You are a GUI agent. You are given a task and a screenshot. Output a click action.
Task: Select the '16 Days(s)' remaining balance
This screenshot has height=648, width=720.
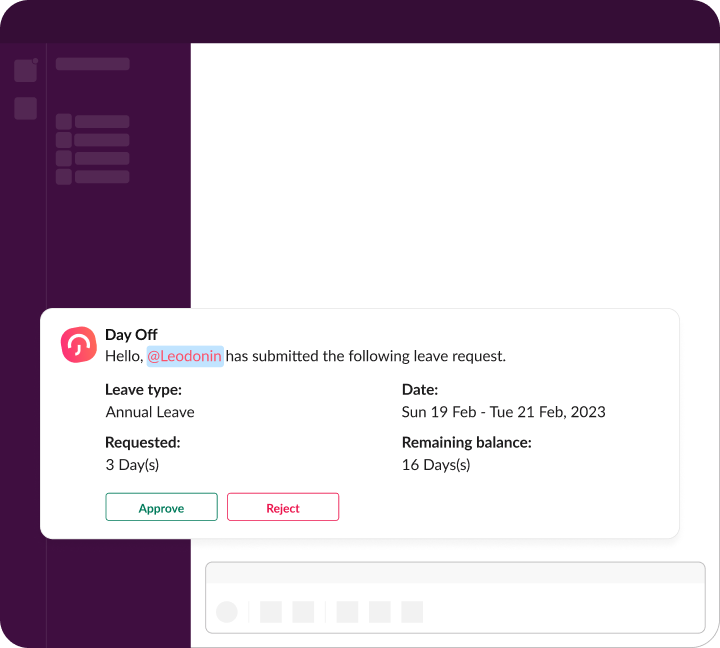coord(436,465)
